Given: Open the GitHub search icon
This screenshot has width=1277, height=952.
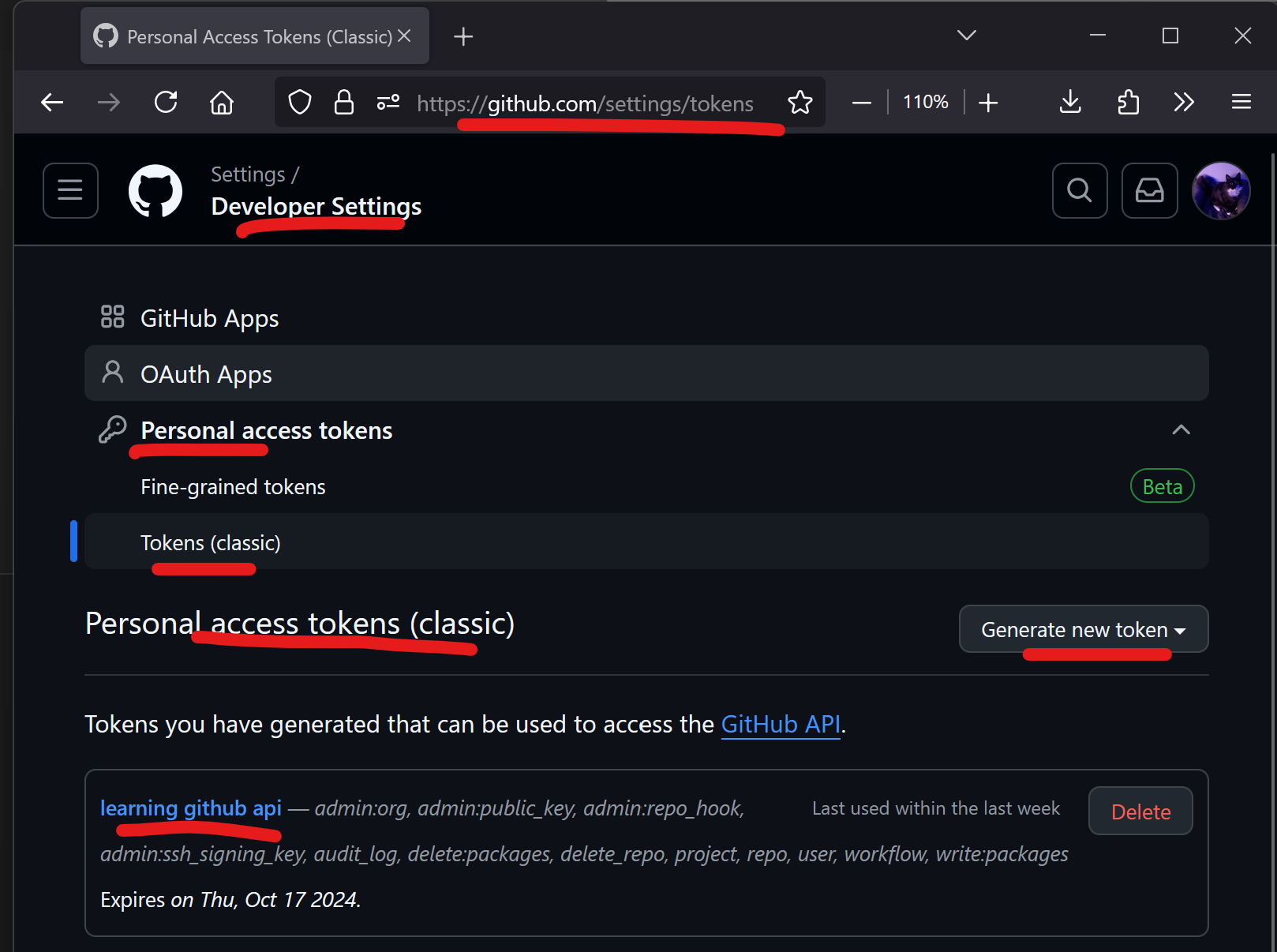Looking at the screenshot, I should point(1080,190).
